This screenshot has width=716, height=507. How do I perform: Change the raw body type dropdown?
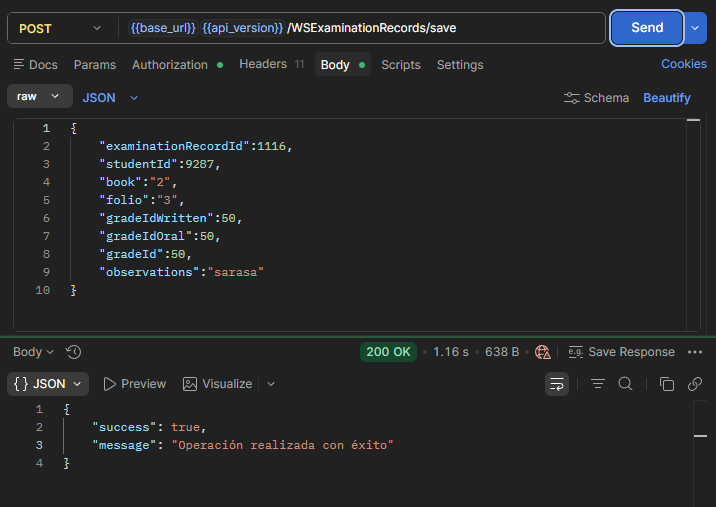click(x=40, y=96)
